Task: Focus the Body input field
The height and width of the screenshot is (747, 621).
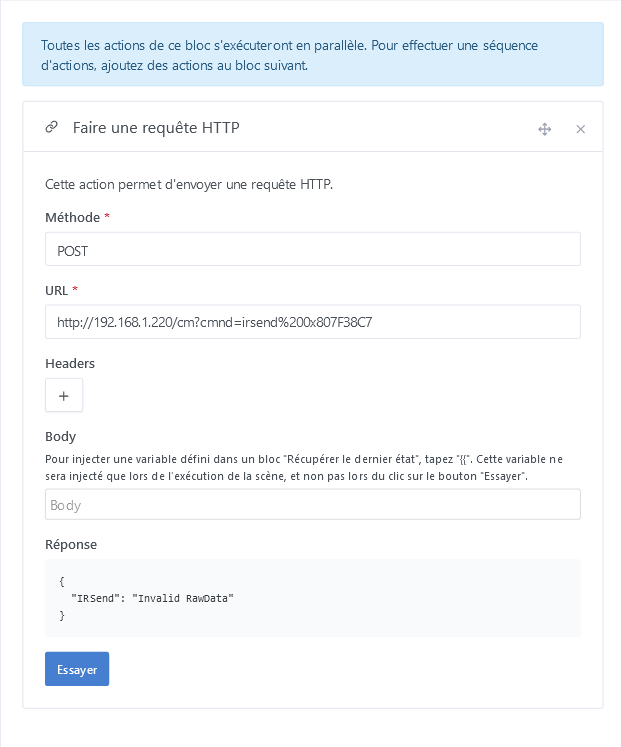Action: 312,505
